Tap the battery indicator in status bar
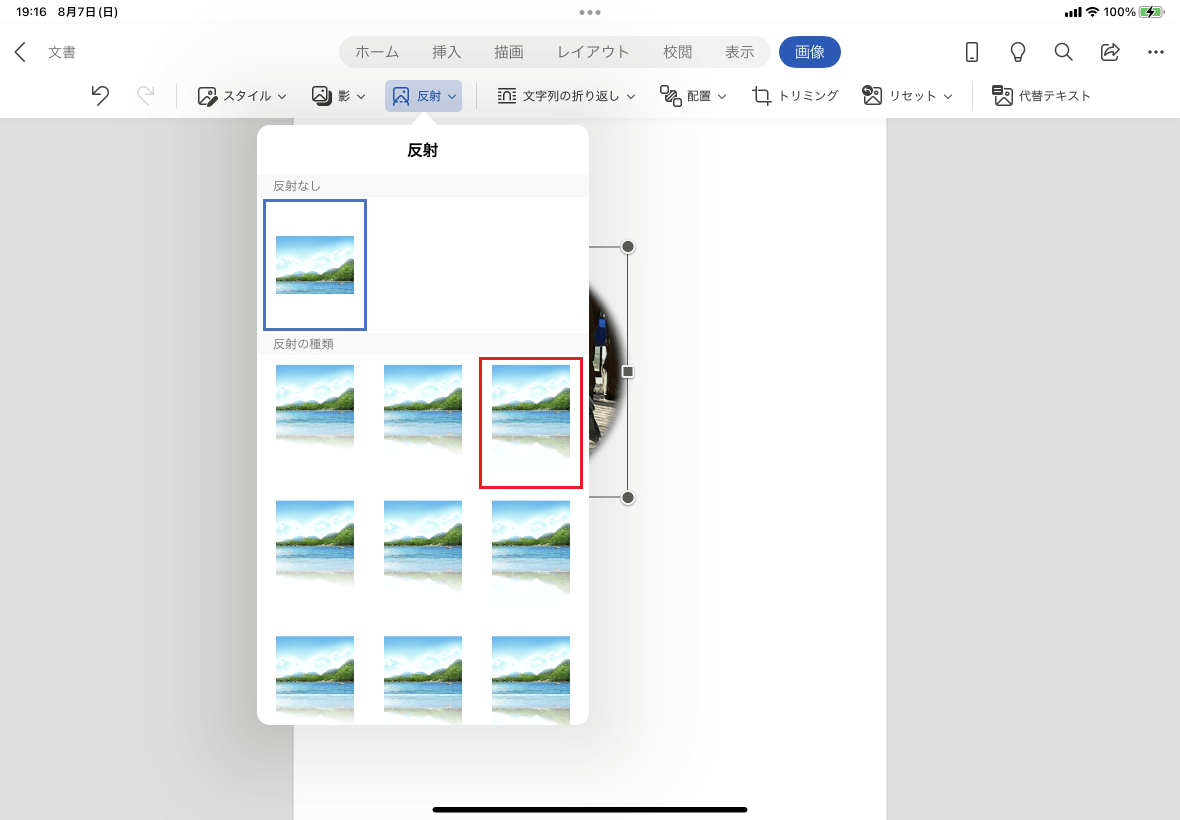 [1151, 12]
